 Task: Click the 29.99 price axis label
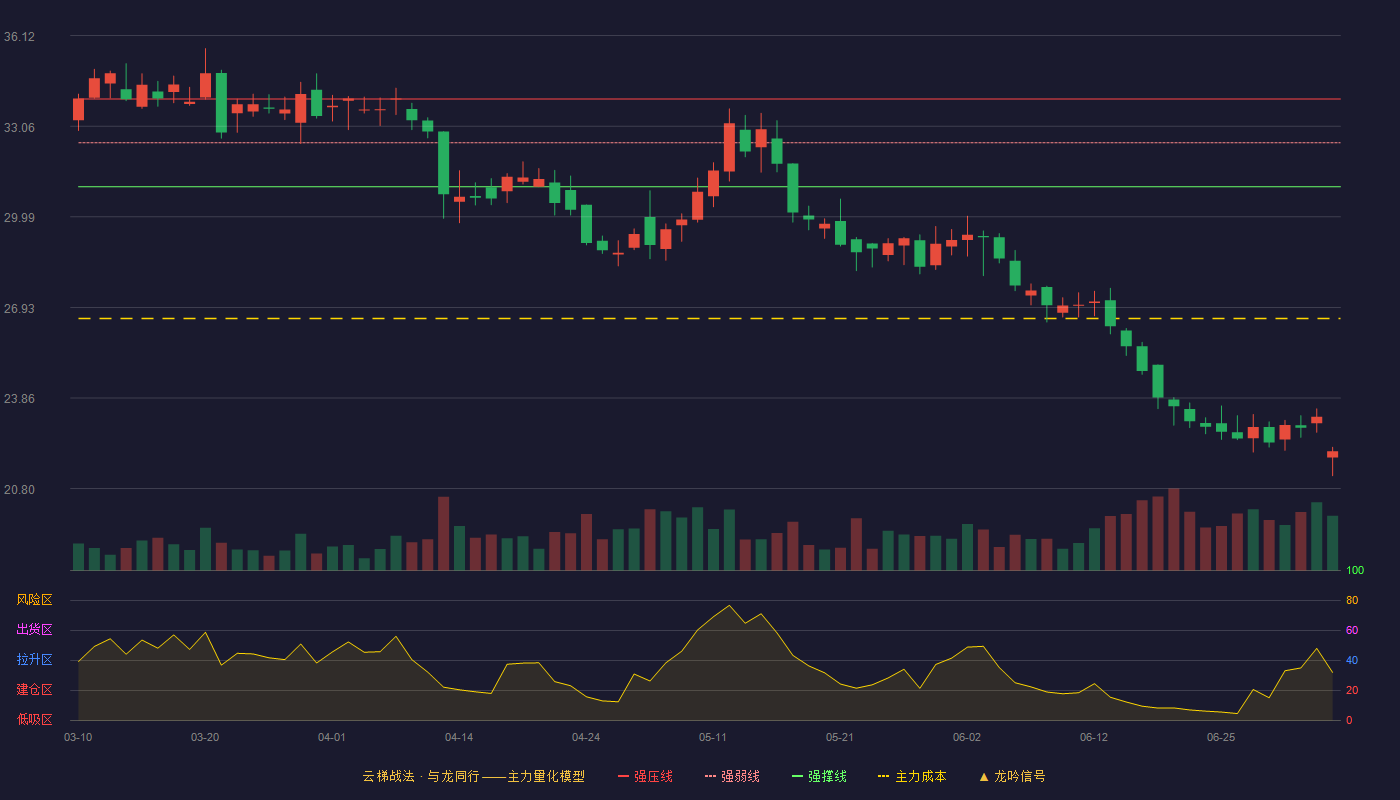[x=20, y=218]
